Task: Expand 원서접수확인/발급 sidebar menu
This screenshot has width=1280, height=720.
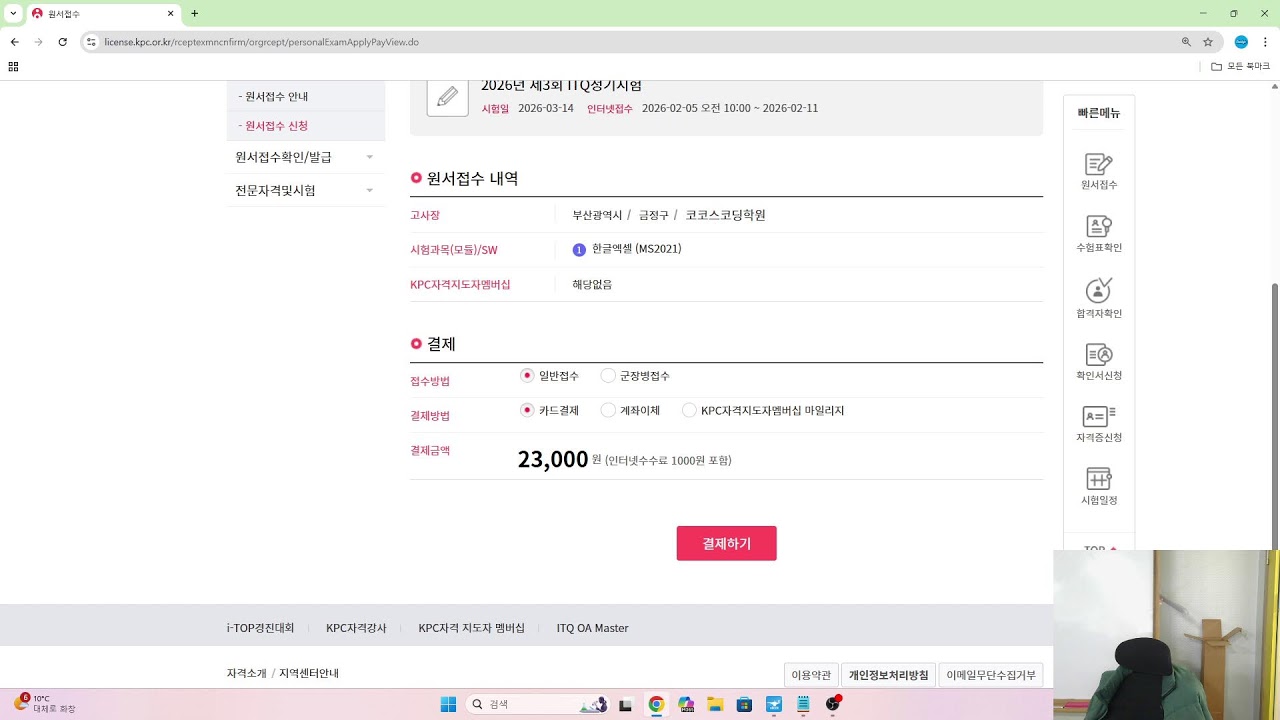Action: tap(305, 157)
